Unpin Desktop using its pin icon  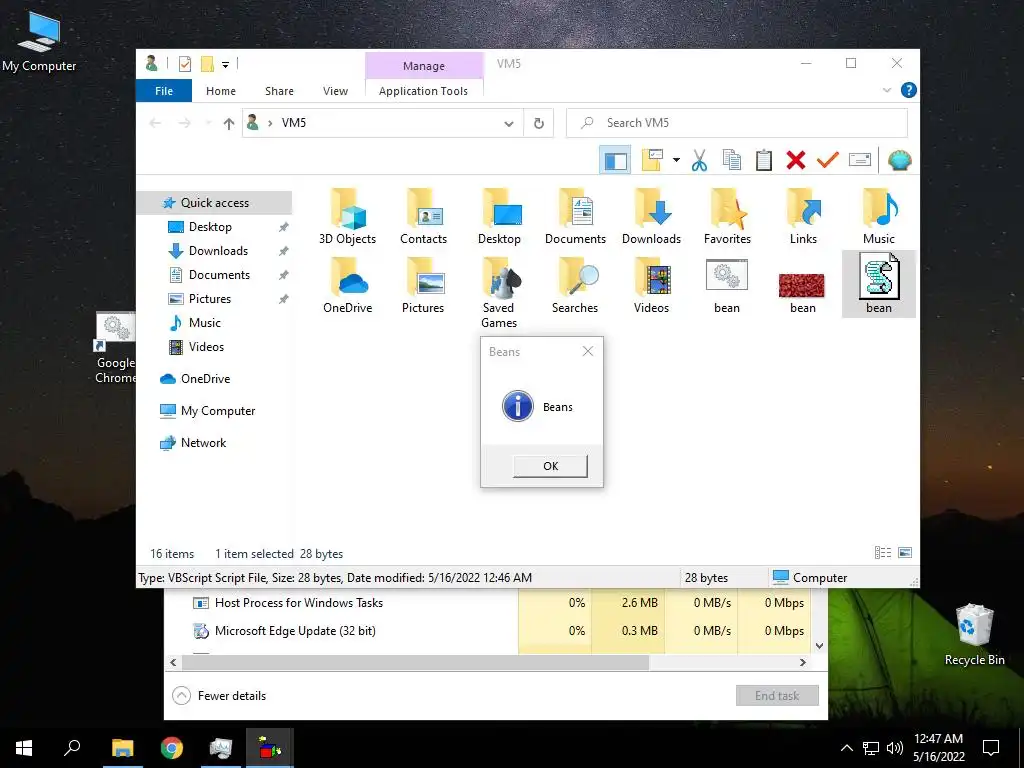point(283,227)
